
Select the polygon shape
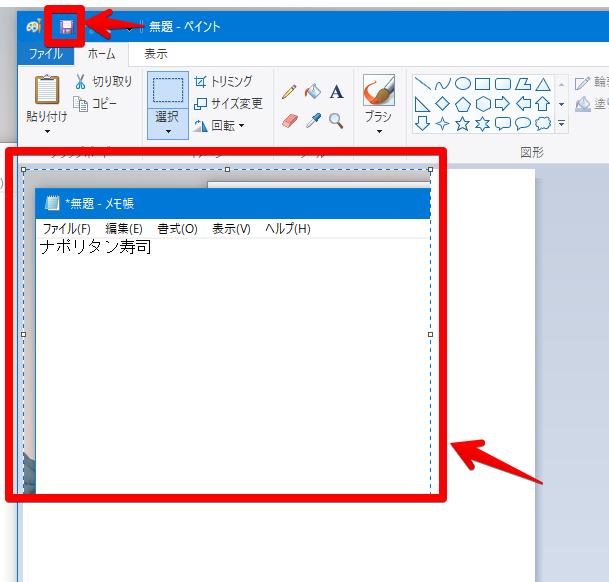(523, 84)
